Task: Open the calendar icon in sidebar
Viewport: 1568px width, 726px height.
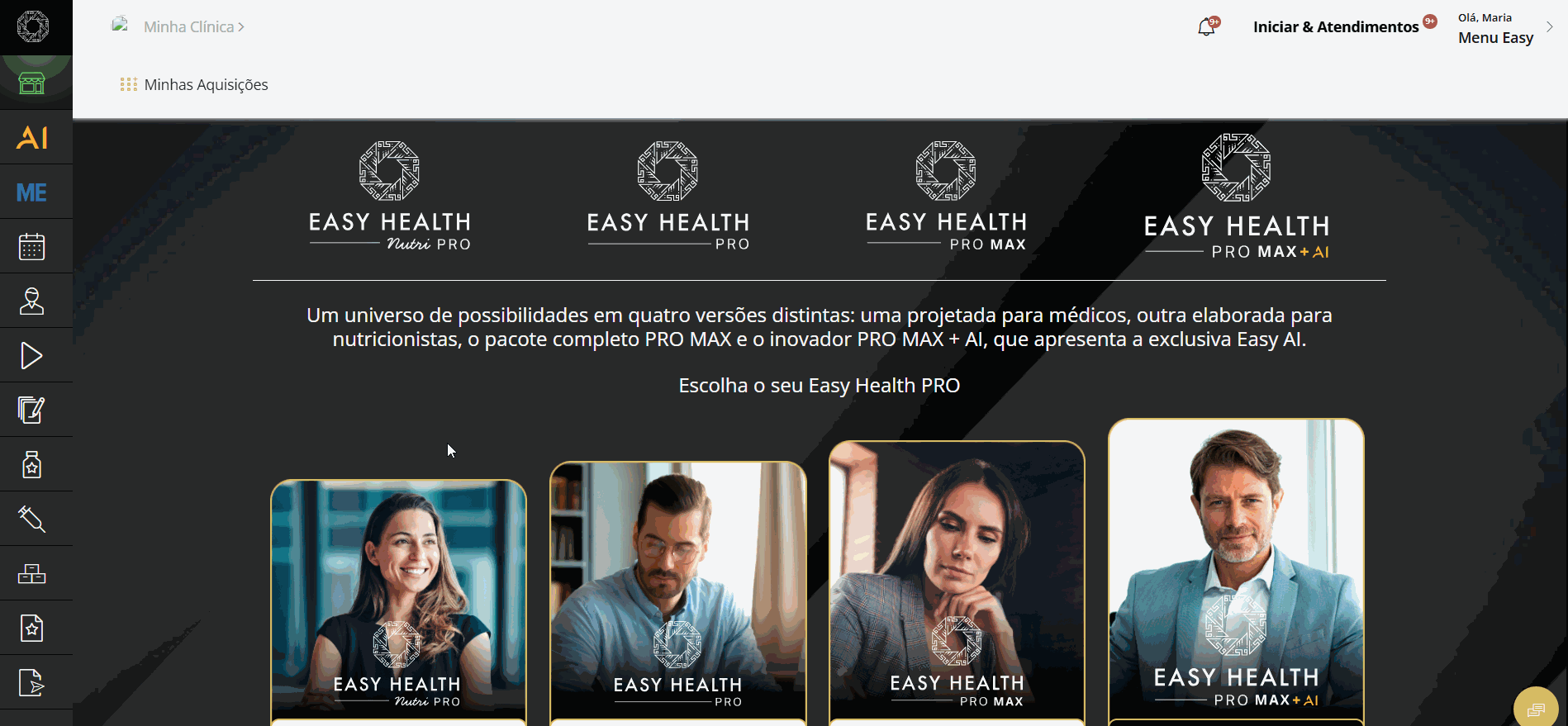Action: point(31,247)
